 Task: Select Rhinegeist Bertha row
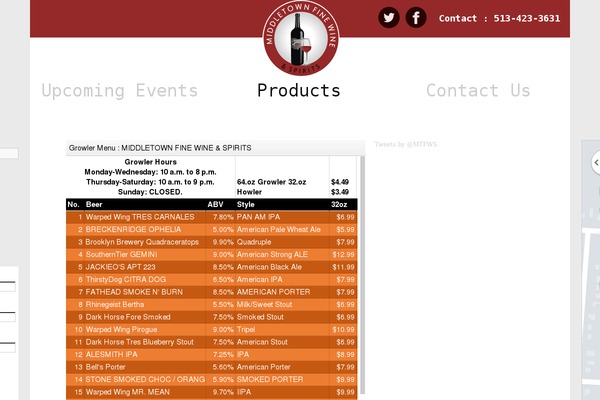coord(212,304)
